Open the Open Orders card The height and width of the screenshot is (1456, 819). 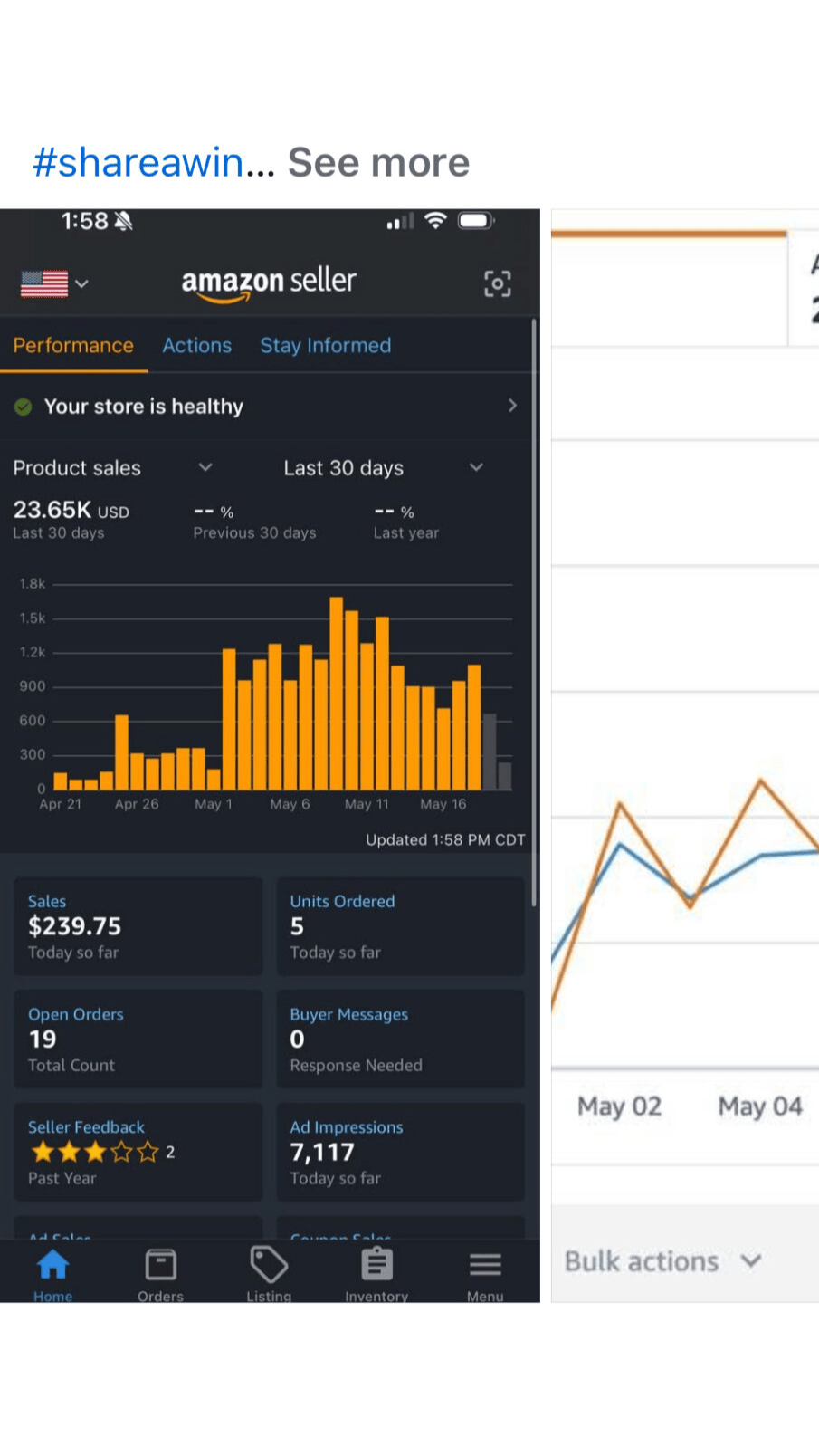click(138, 1039)
